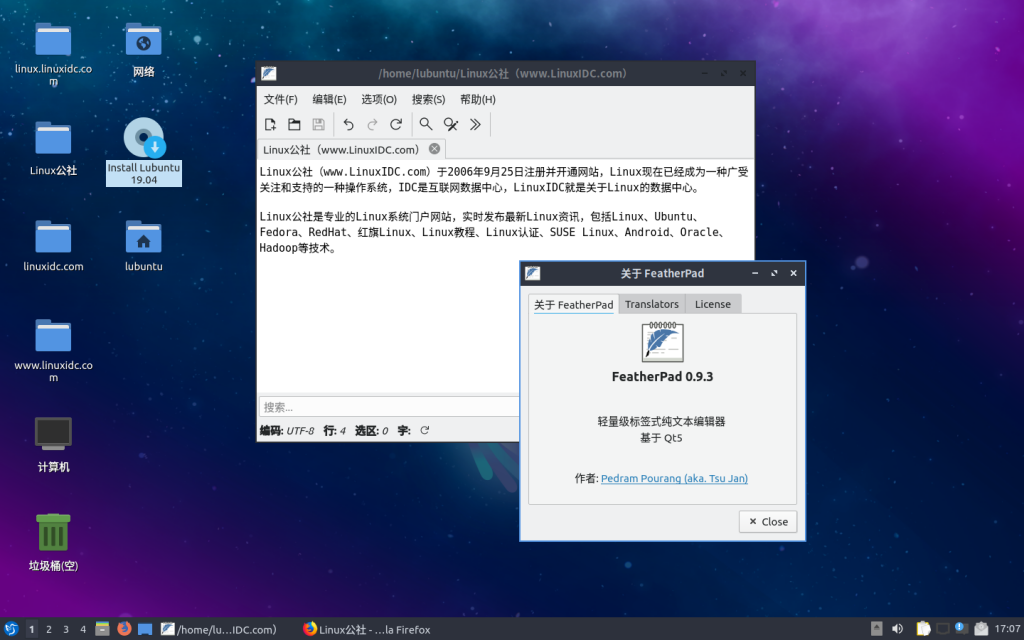Open search with the magnifier icon

426,124
